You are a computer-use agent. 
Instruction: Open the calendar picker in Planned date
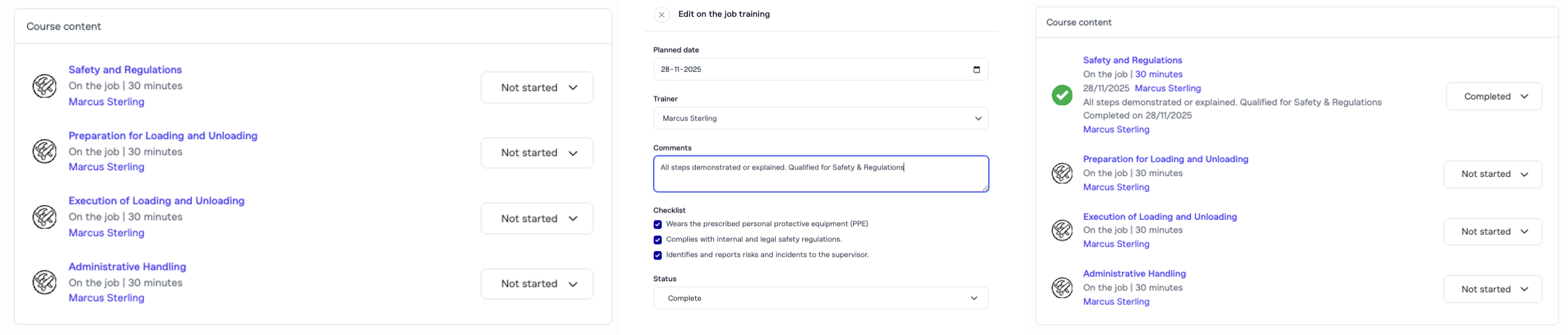[976, 69]
